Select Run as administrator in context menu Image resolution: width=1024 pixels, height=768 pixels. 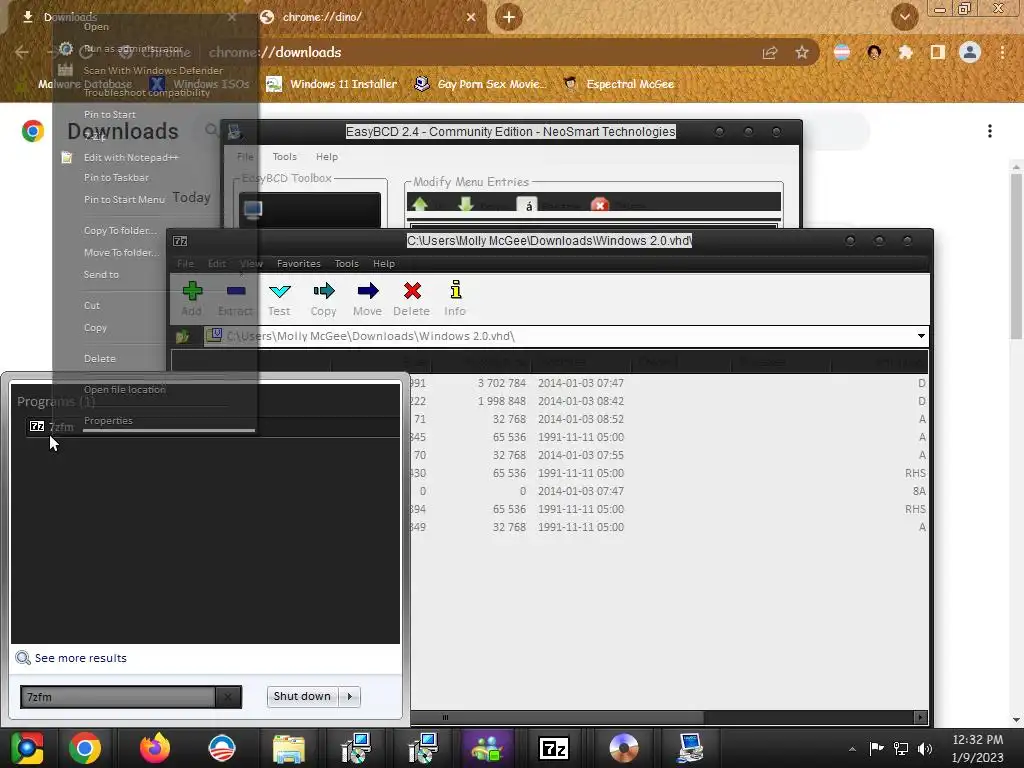pyautogui.click(x=133, y=48)
